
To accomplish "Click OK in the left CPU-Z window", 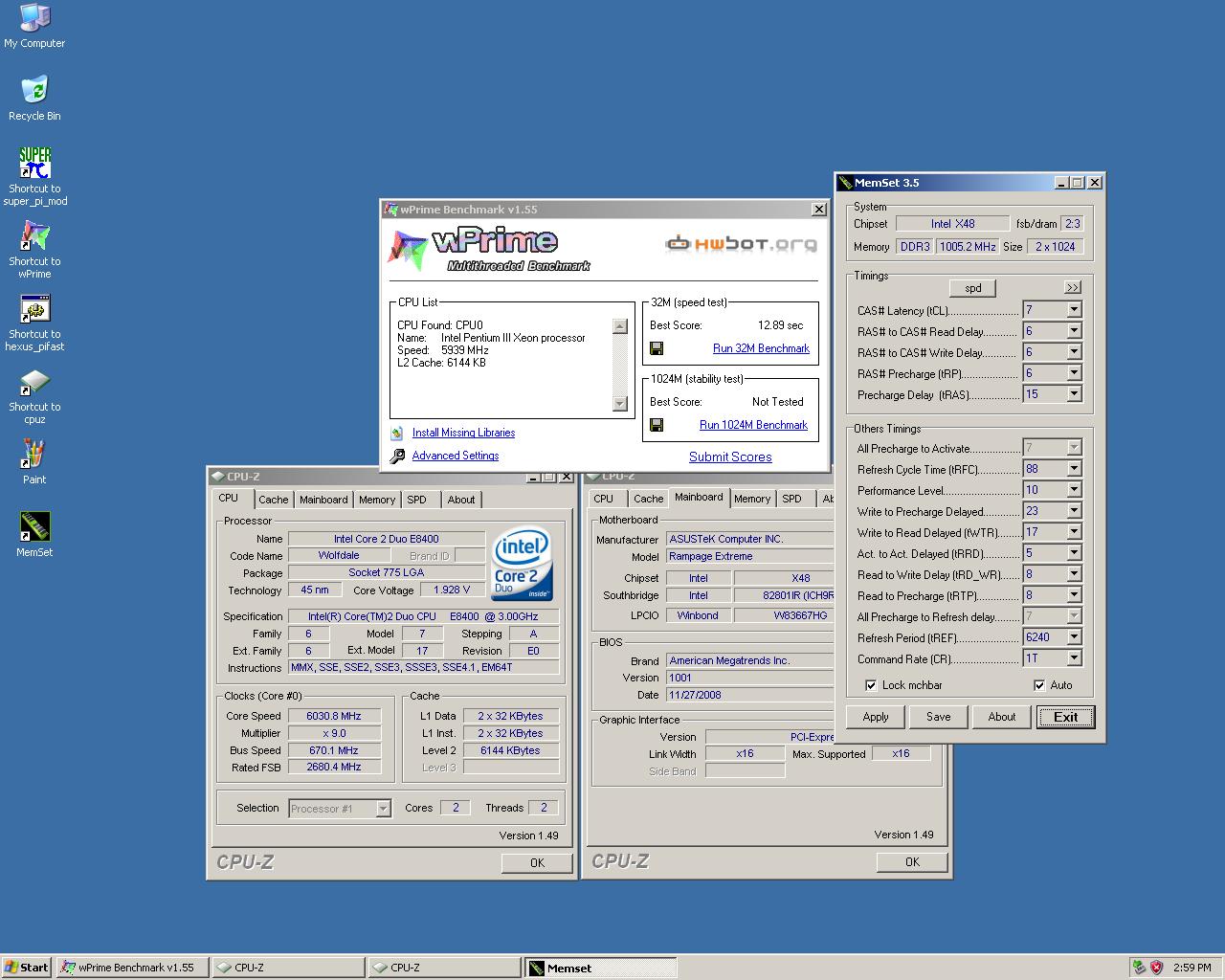I will pos(537,863).
